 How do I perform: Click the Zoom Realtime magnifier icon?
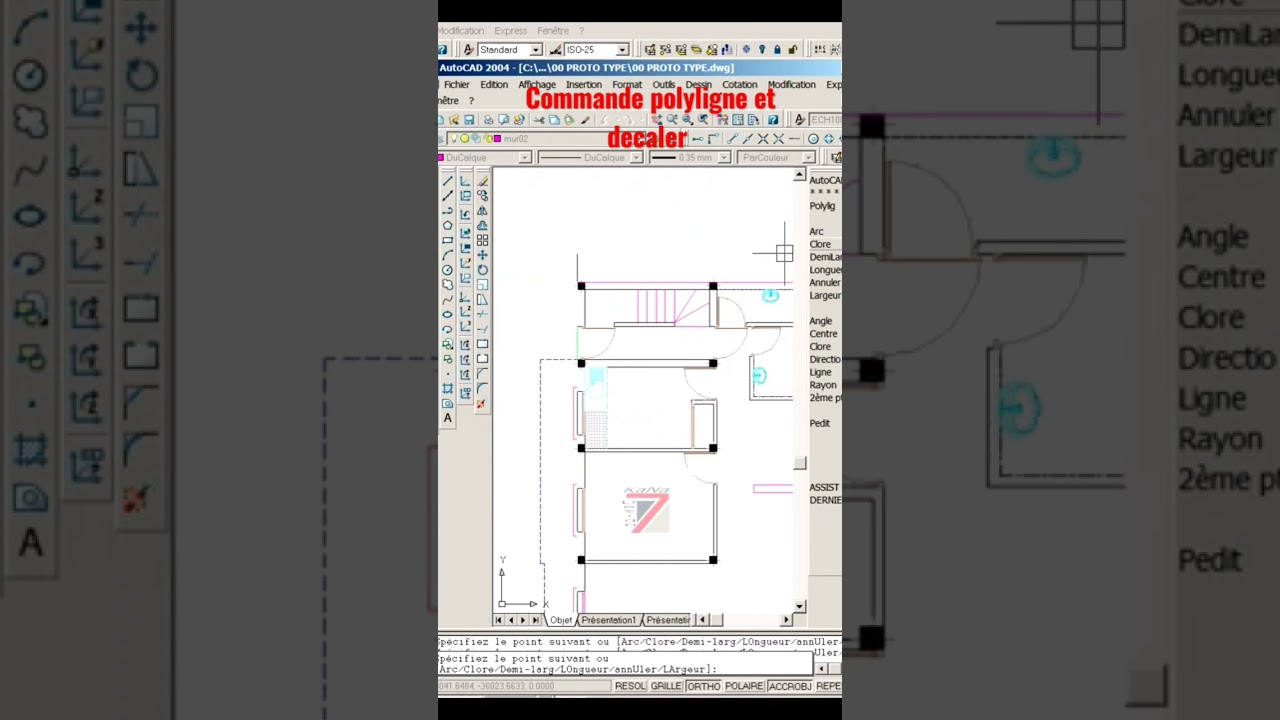(672, 120)
